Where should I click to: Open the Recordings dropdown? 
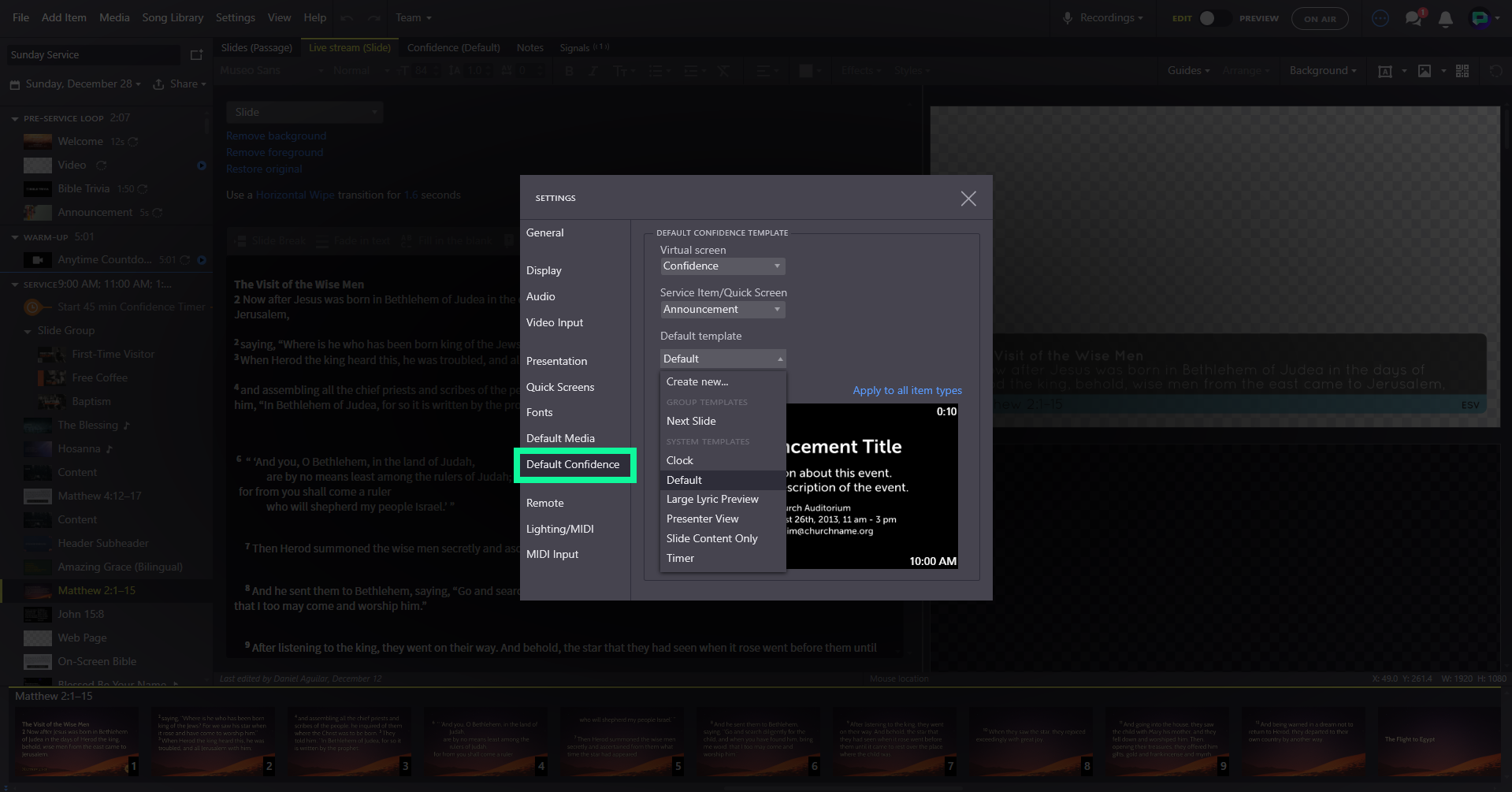pyautogui.click(x=1104, y=18)
